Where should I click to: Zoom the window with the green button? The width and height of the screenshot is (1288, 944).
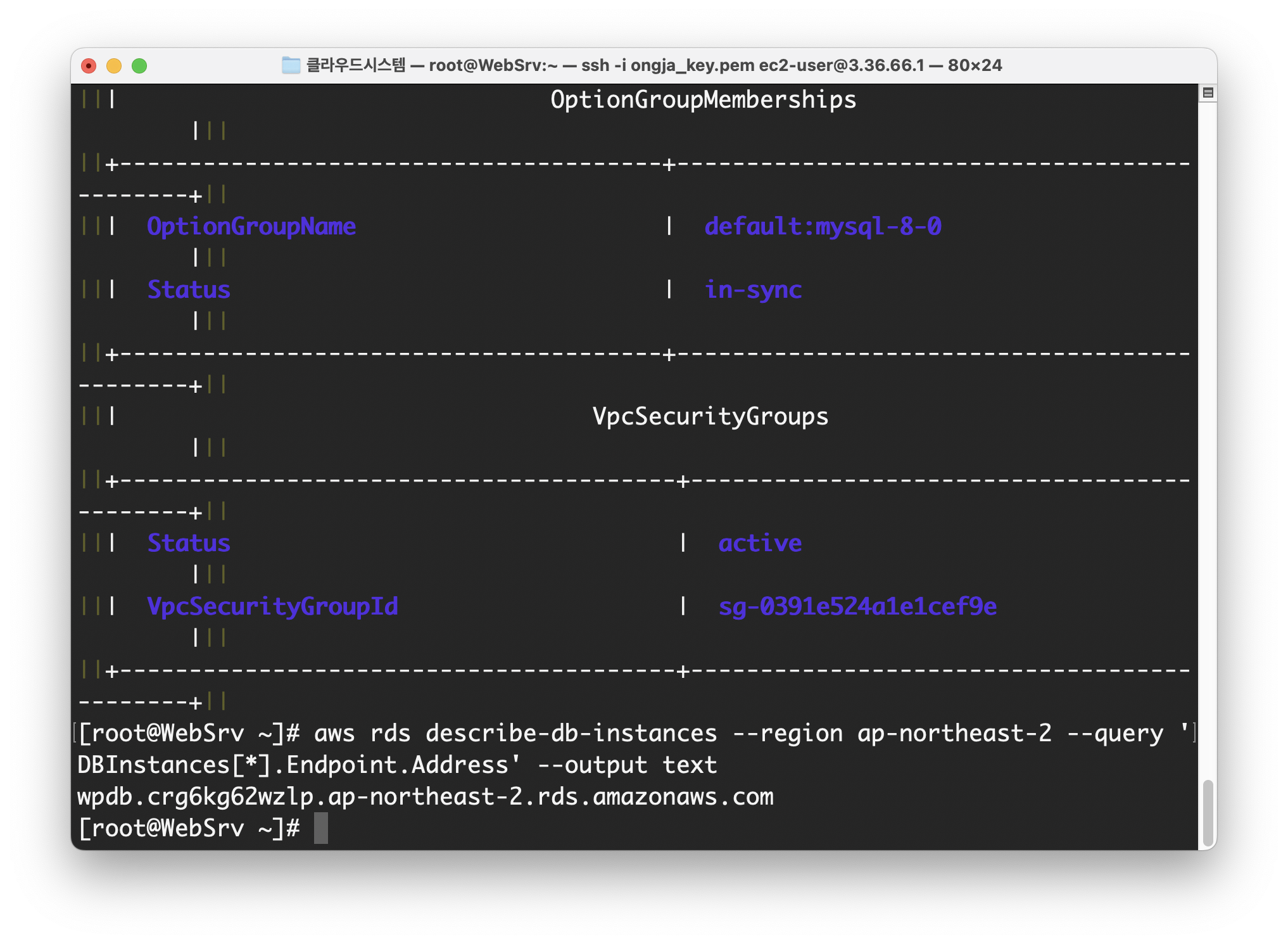139,66
